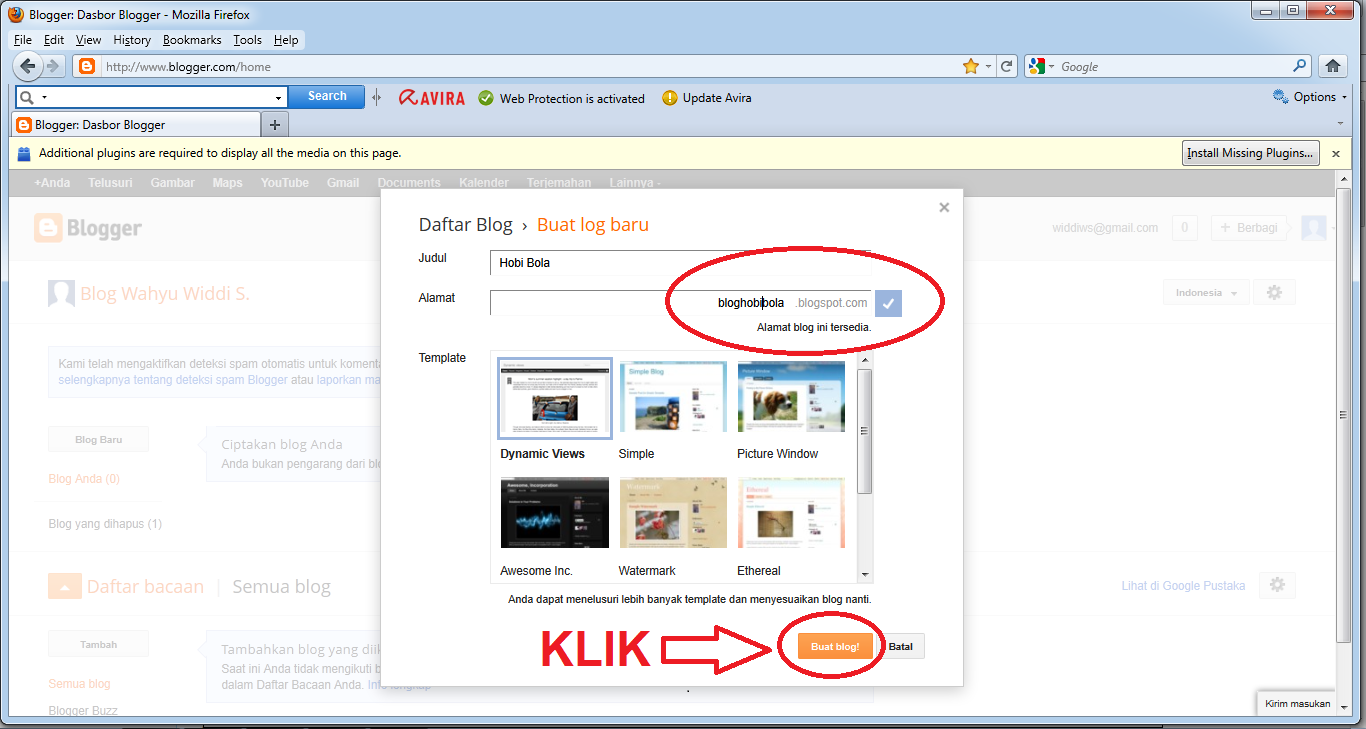
Task: Open the bookmark star dropdown arrow
Action: [988, 67]
